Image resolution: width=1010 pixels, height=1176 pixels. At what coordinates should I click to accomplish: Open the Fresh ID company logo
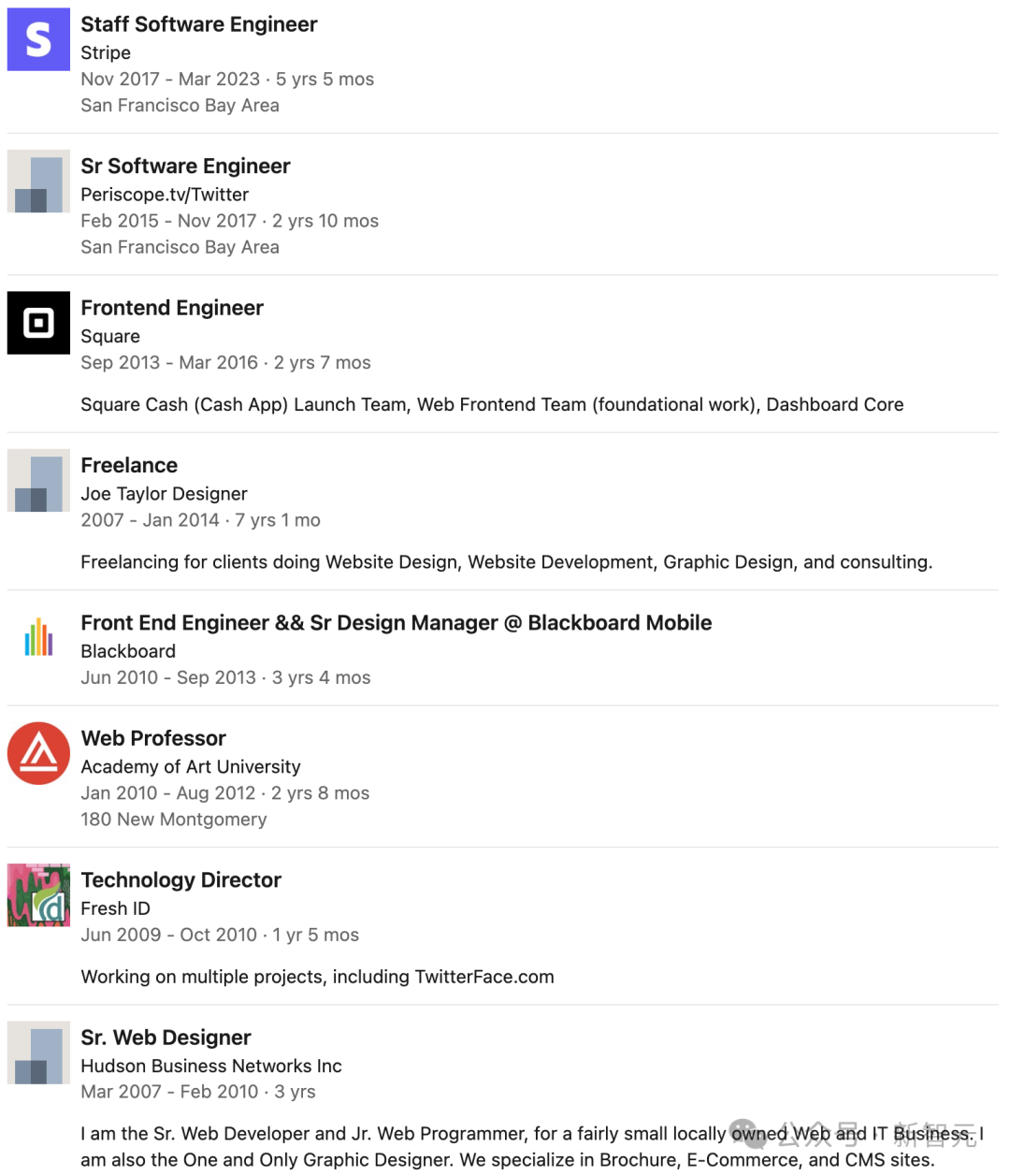(x=38, y=895)
